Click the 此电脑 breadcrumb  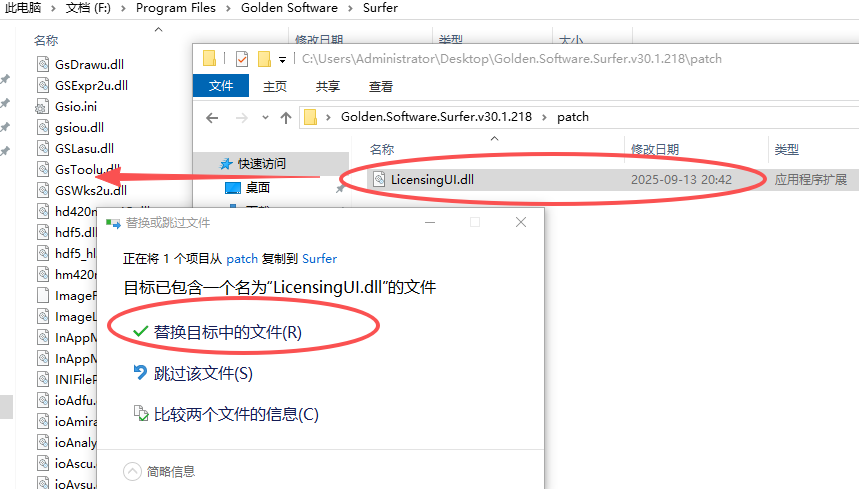tap(22, 8)
